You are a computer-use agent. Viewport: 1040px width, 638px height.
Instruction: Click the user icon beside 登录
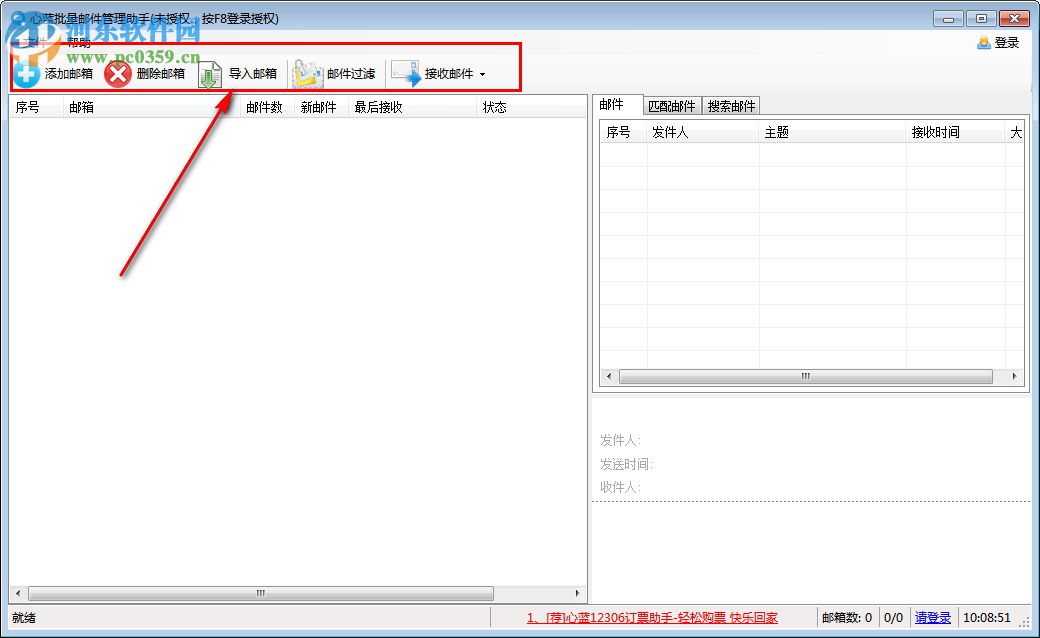click(984, 42)
